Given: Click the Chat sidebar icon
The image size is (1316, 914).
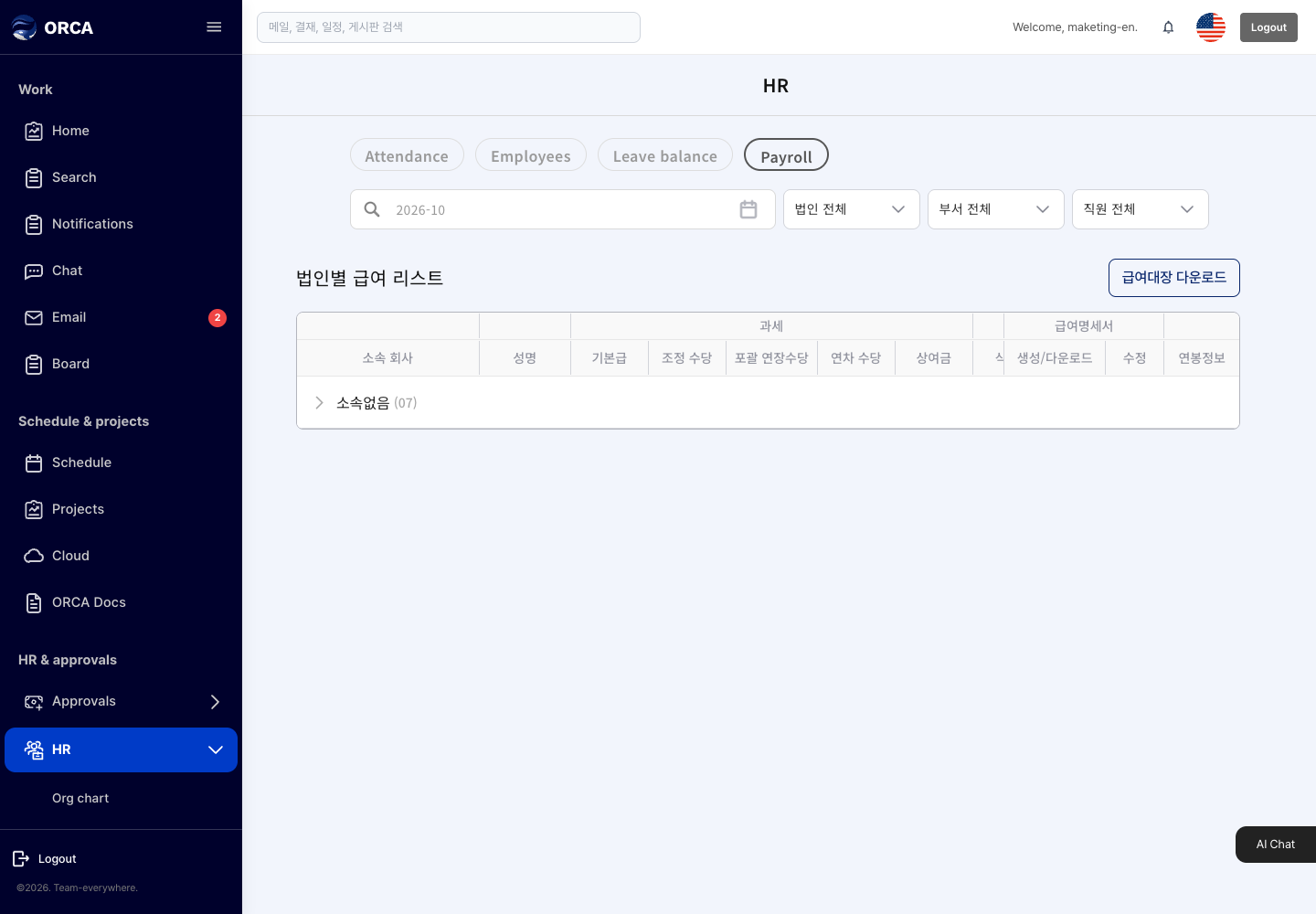Looking at the screenshot, I should (34, 271).
